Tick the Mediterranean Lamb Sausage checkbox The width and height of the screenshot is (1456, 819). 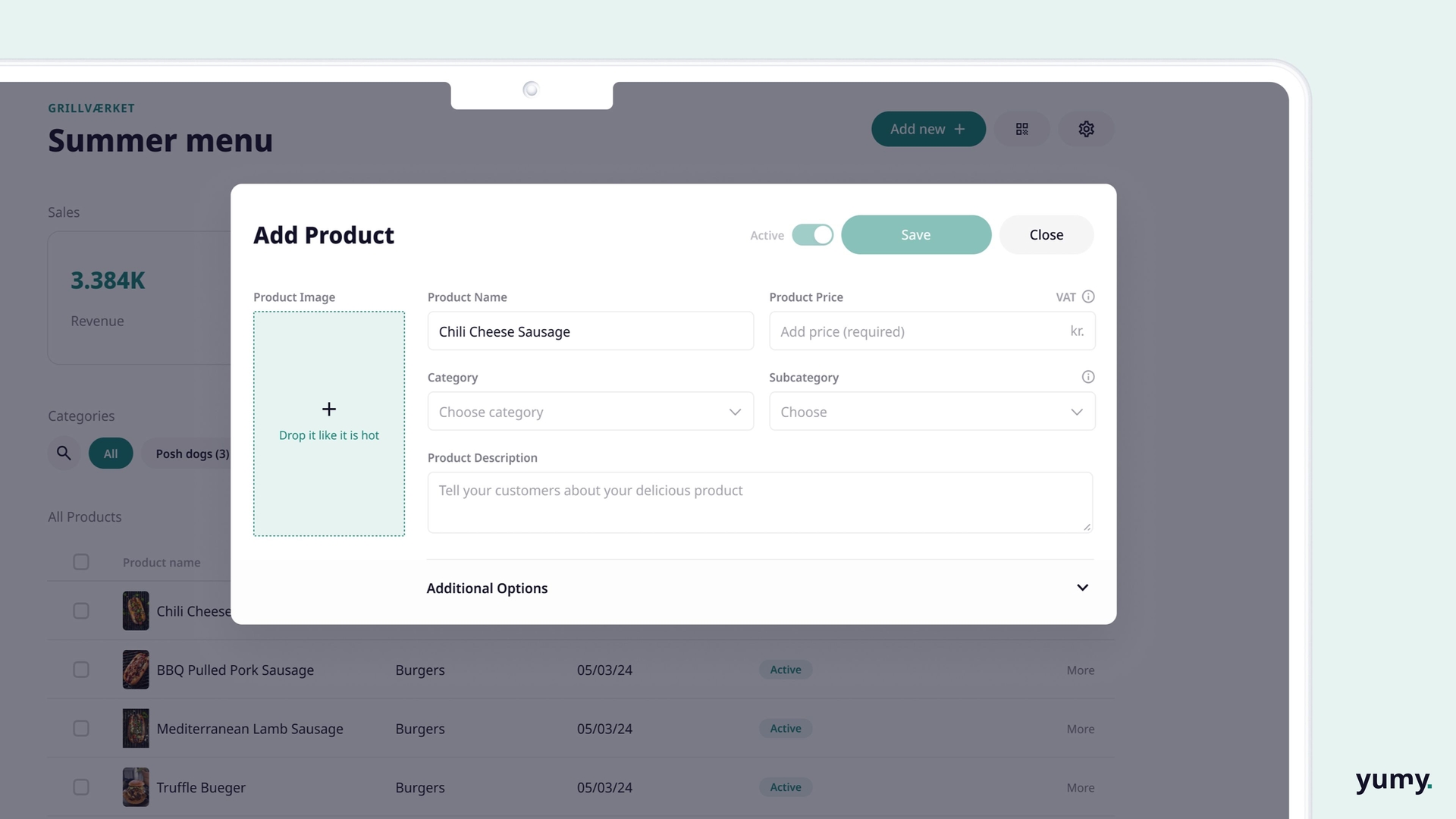pyautogui.click(x=81, y=729)
